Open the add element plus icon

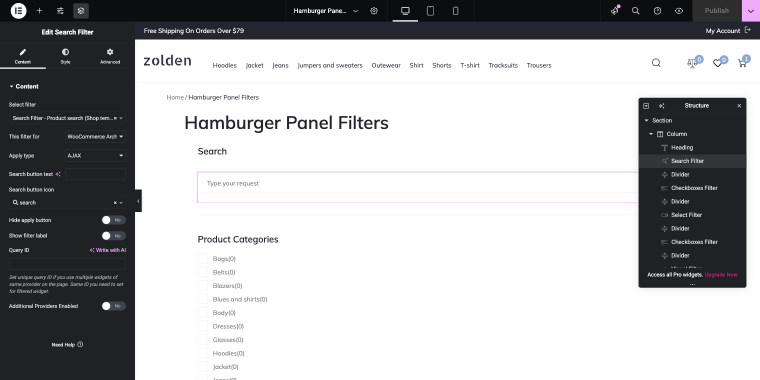click(39, 11)
